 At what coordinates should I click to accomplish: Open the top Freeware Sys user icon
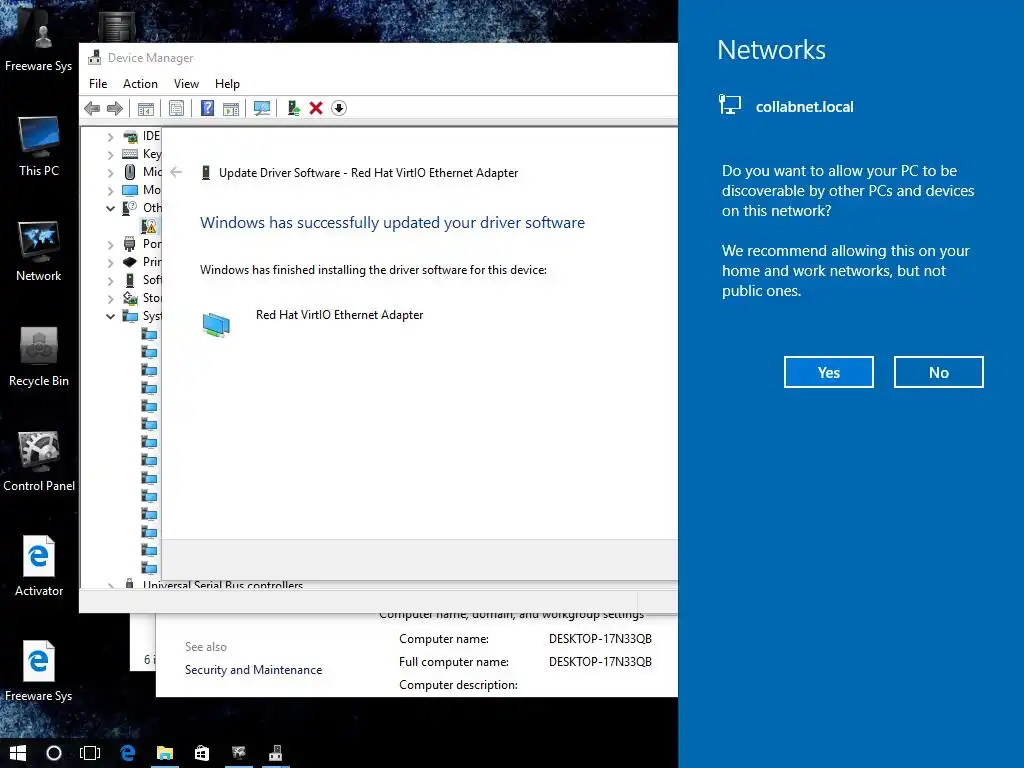[x=39, y=42]
